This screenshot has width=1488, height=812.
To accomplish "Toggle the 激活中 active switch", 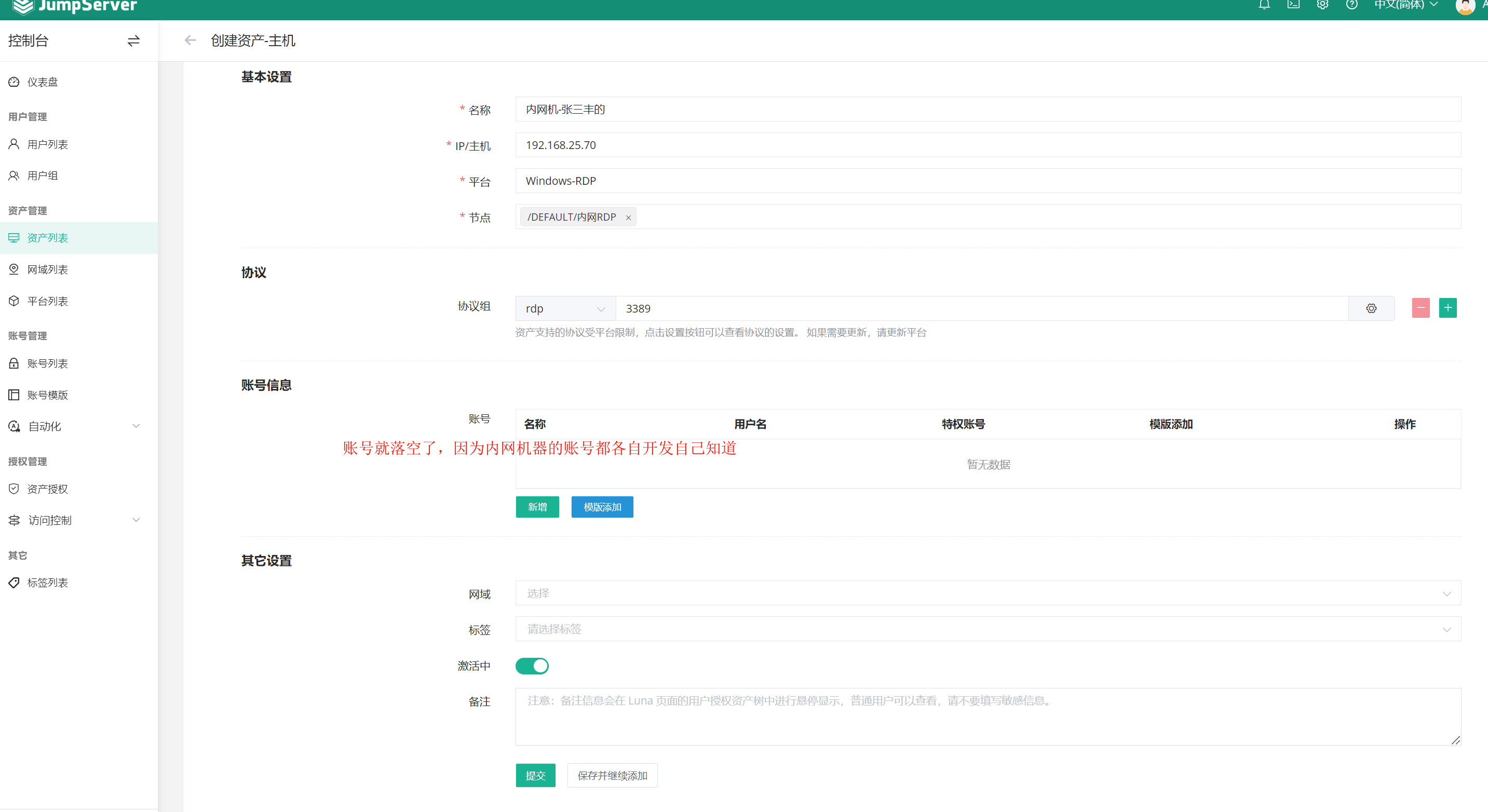I will (x=532, y=666).
